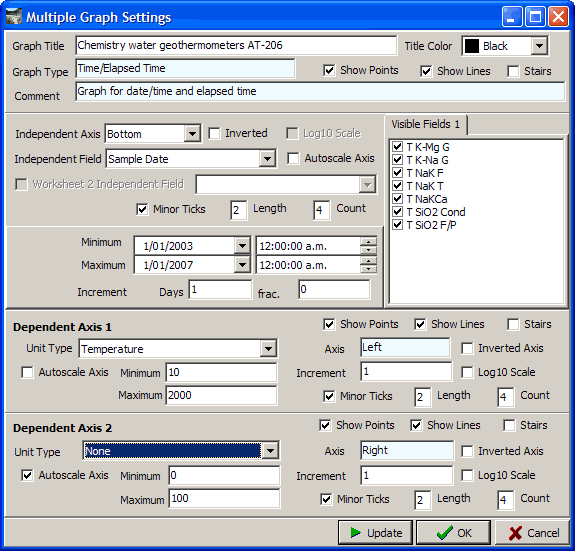This screenshot has height=551, width=575.
Task: Increase the Minimum time using spinner up arrow
Action: (368, 242)
